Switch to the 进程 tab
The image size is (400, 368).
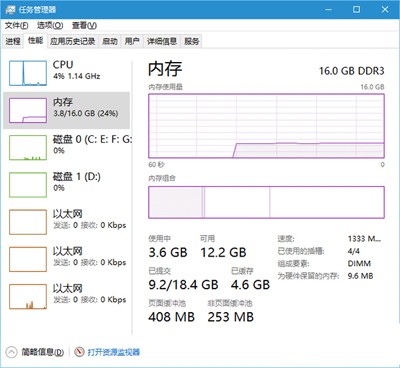coord(13,41)
